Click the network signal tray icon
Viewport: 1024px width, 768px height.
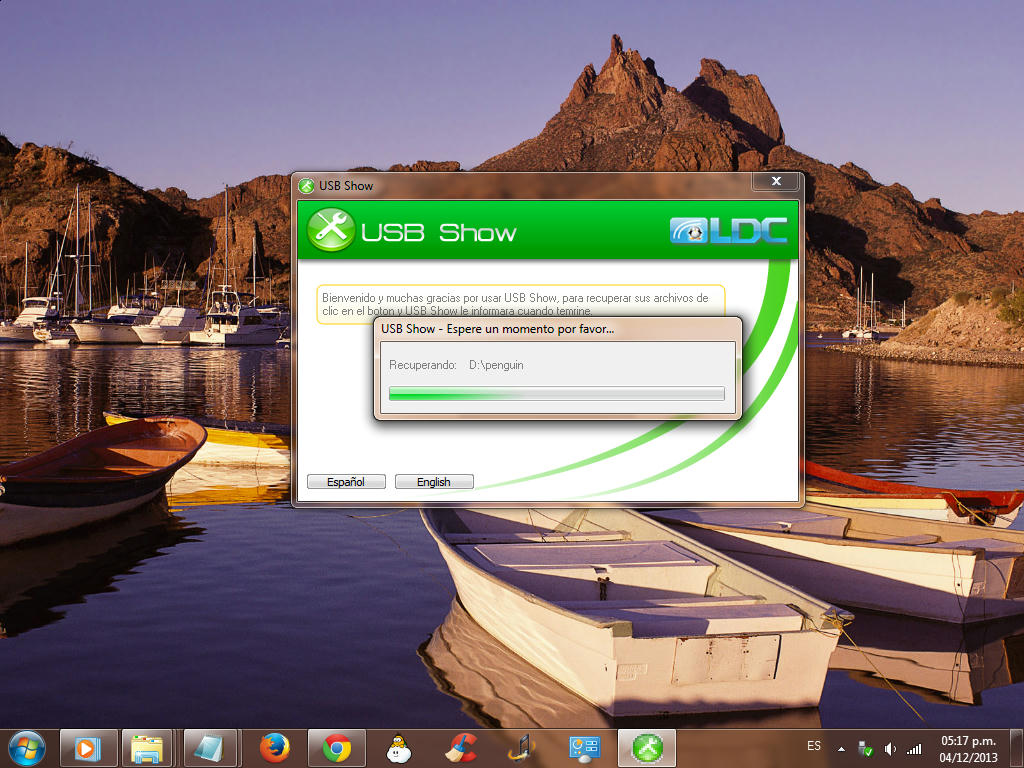click(914, 748)
